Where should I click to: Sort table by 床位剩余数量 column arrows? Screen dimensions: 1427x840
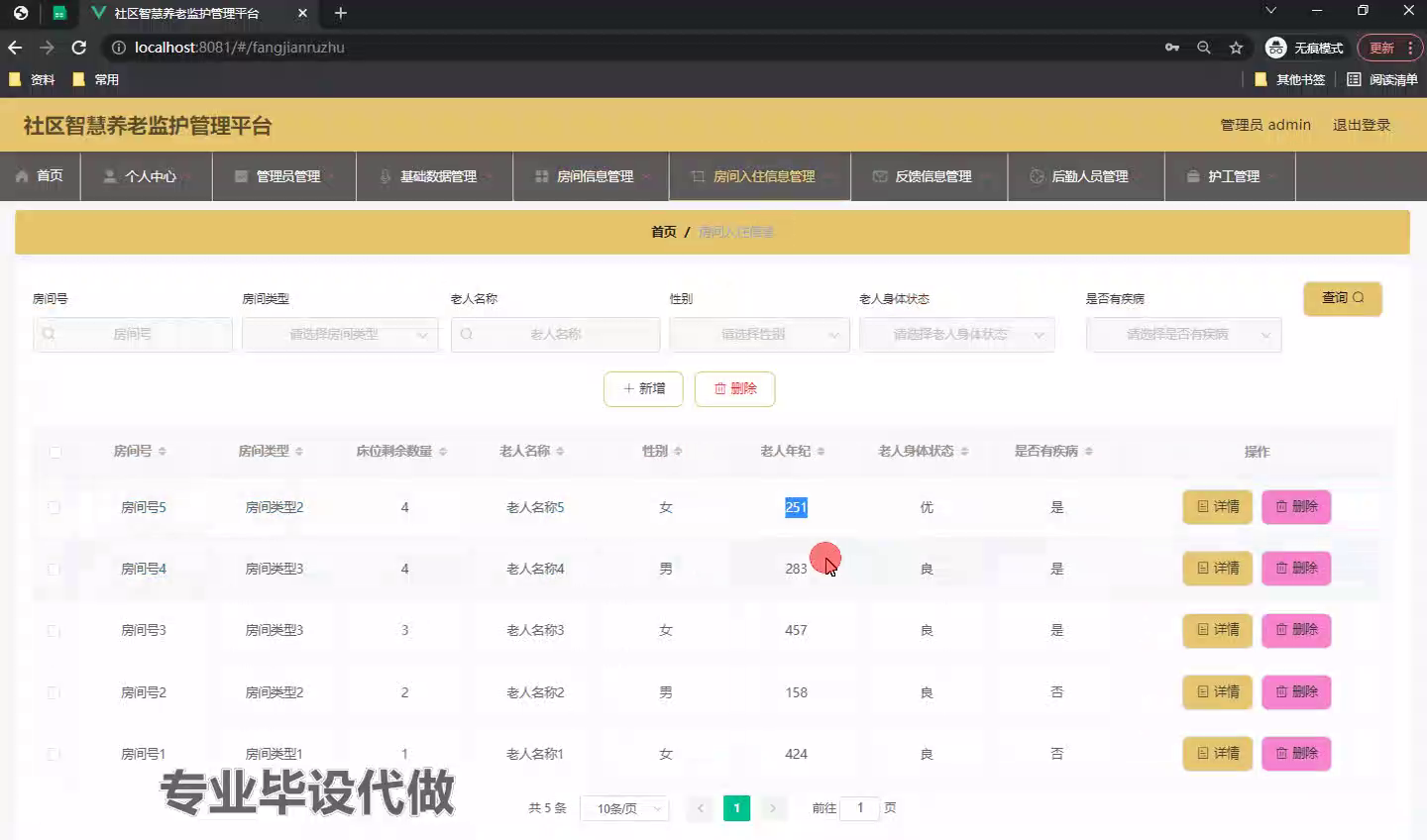pos(442,451)
